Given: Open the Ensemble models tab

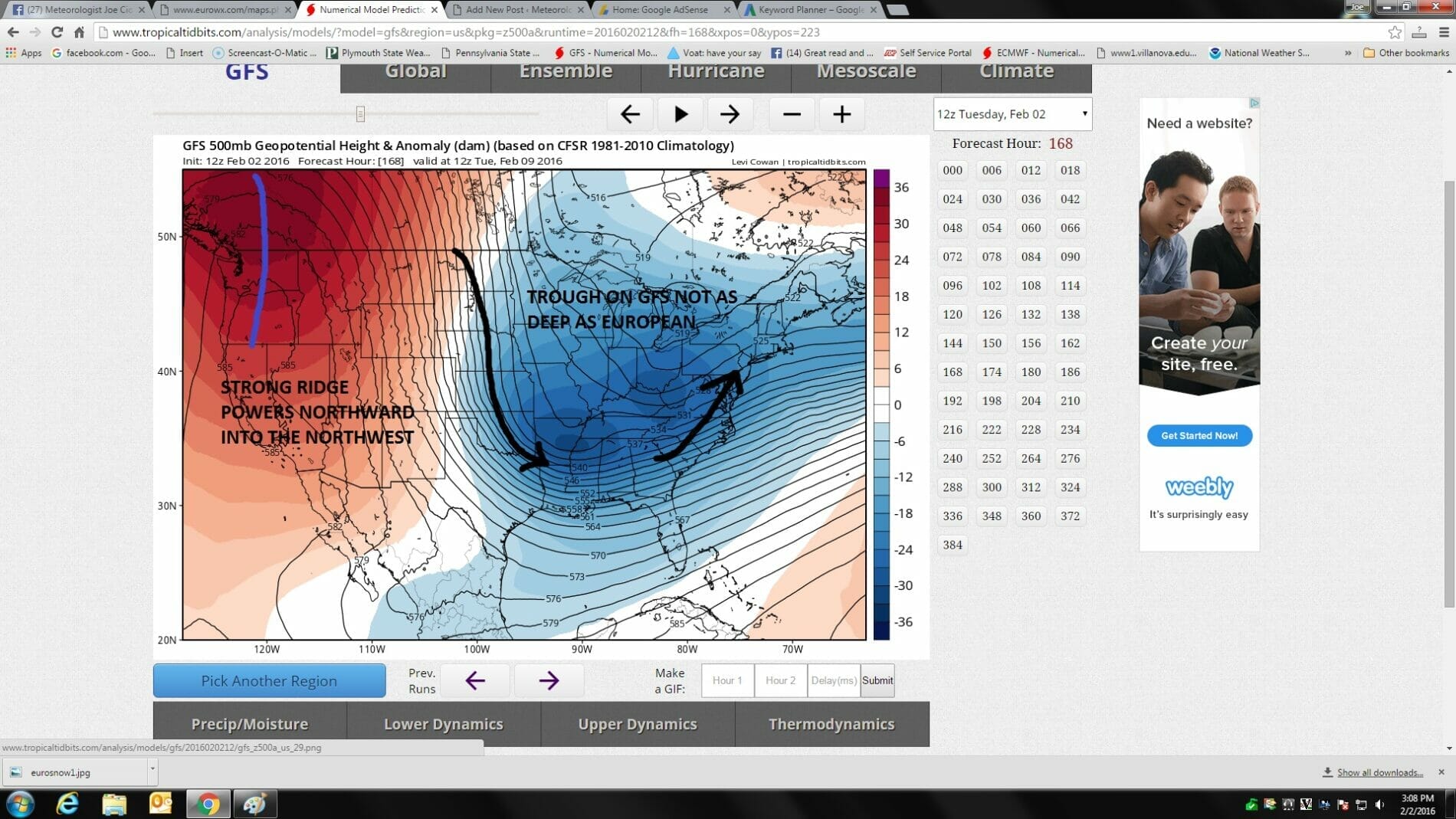Looking at the screenshot, I should [566, 73].
